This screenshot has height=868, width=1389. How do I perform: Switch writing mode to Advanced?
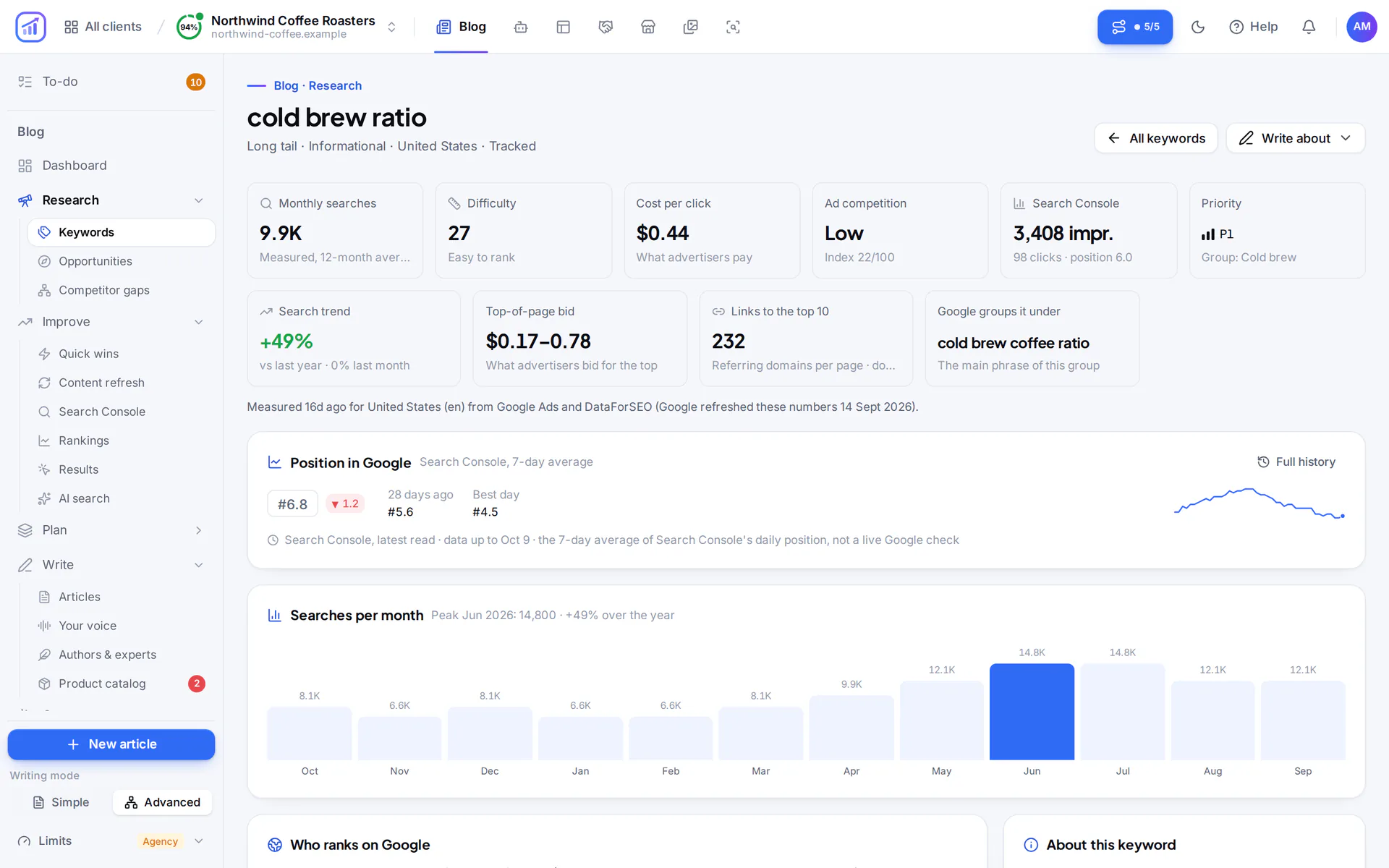[x=162, y=802]
